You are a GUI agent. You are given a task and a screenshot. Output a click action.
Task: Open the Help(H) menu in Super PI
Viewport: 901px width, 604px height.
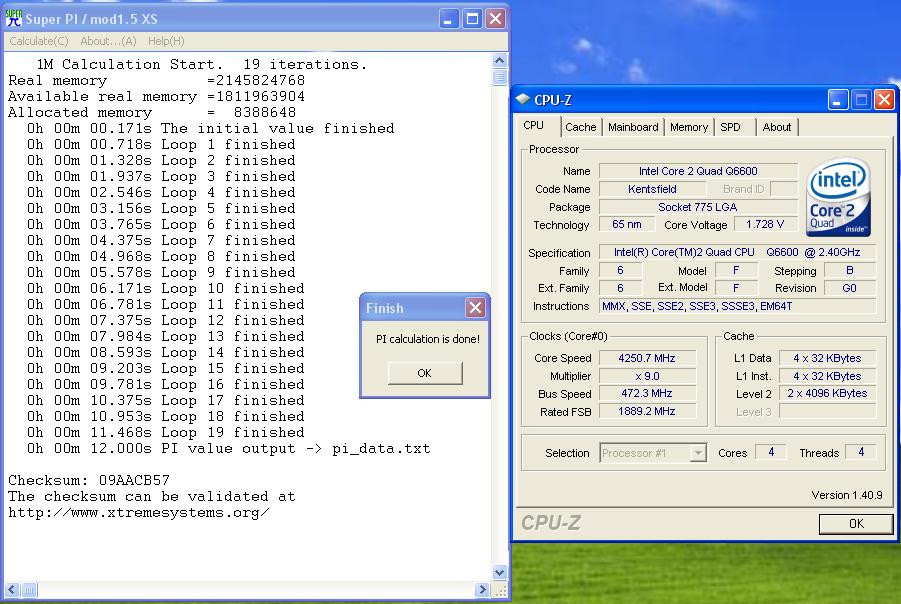coord(166,41)
